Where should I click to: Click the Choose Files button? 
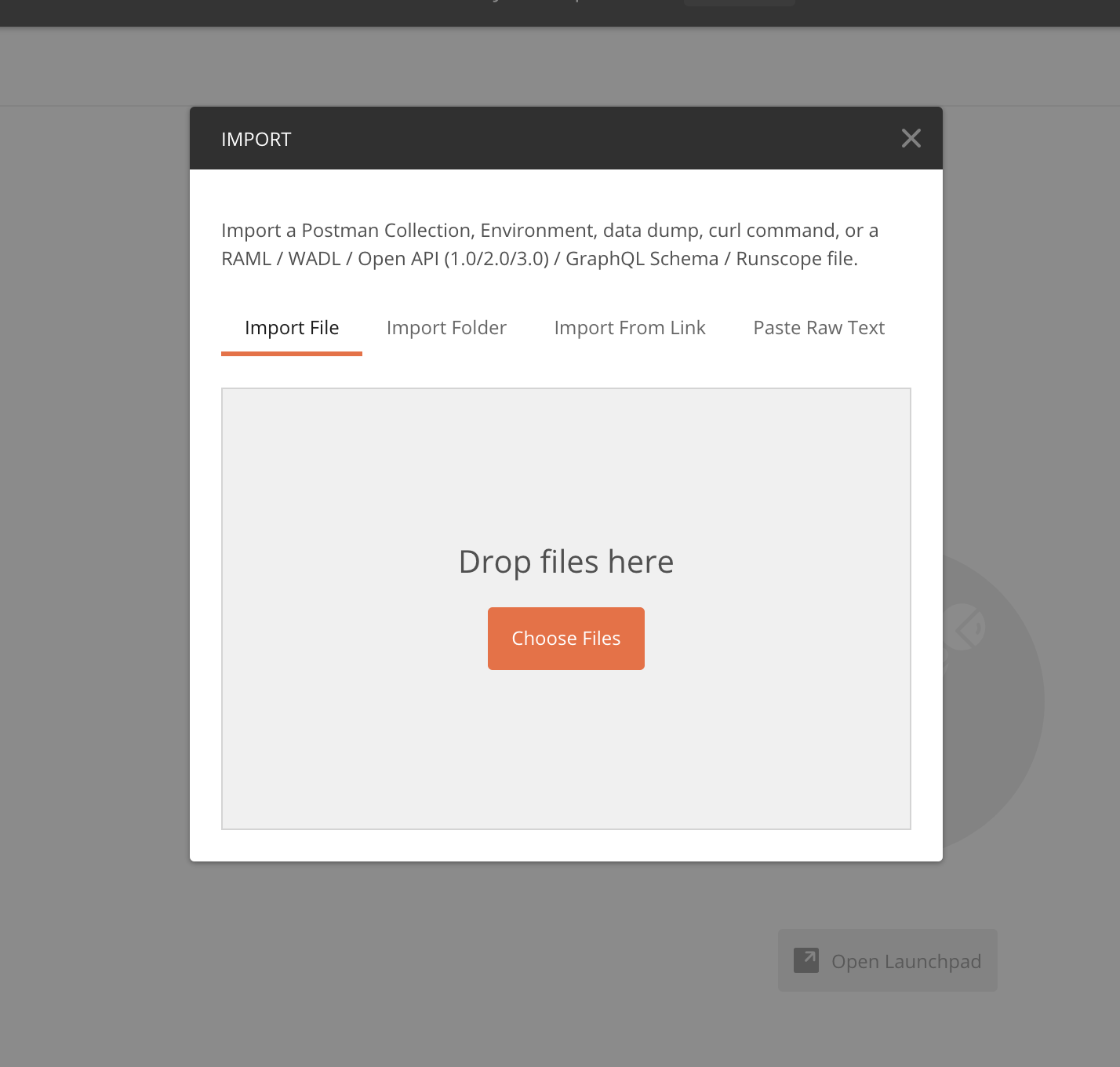click(x=566, y=639)
